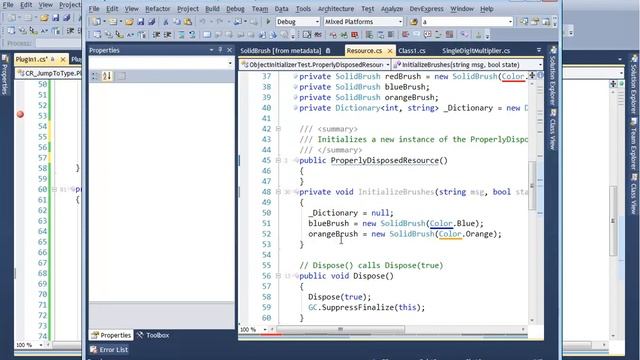Click the New Project icon
The image size is (640, 360).
click(97, 22)
